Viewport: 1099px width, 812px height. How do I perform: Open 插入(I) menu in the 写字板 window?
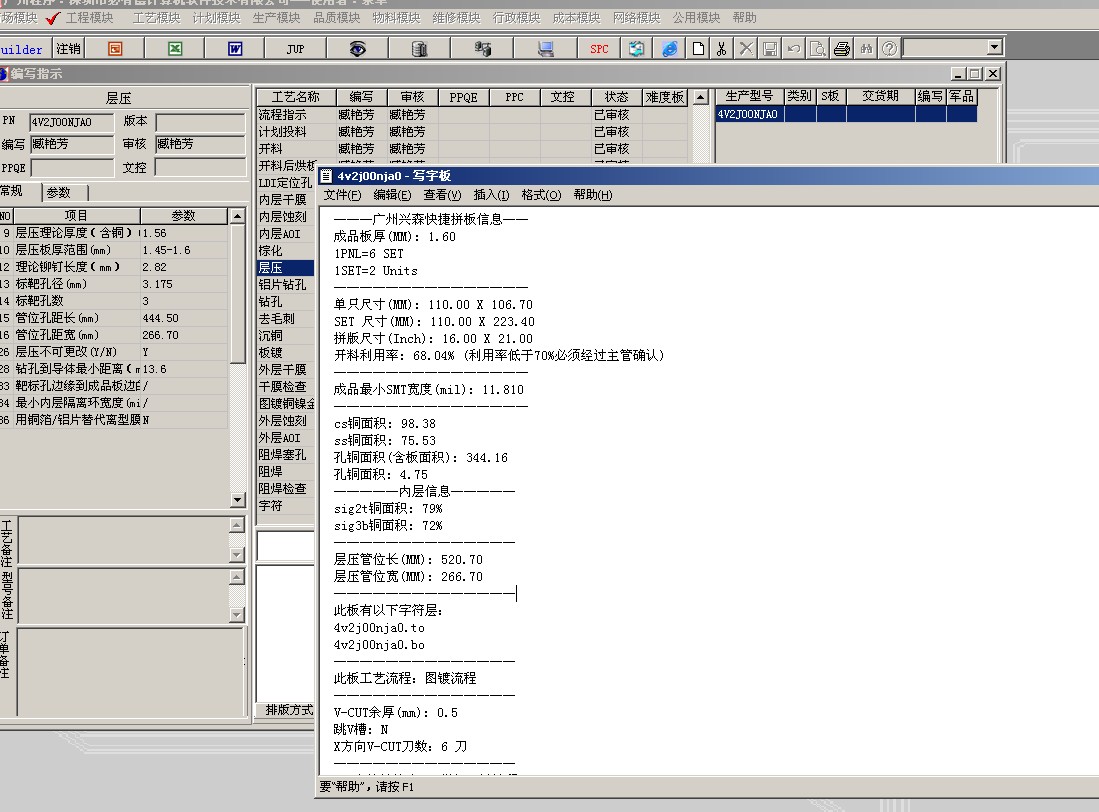491,195
